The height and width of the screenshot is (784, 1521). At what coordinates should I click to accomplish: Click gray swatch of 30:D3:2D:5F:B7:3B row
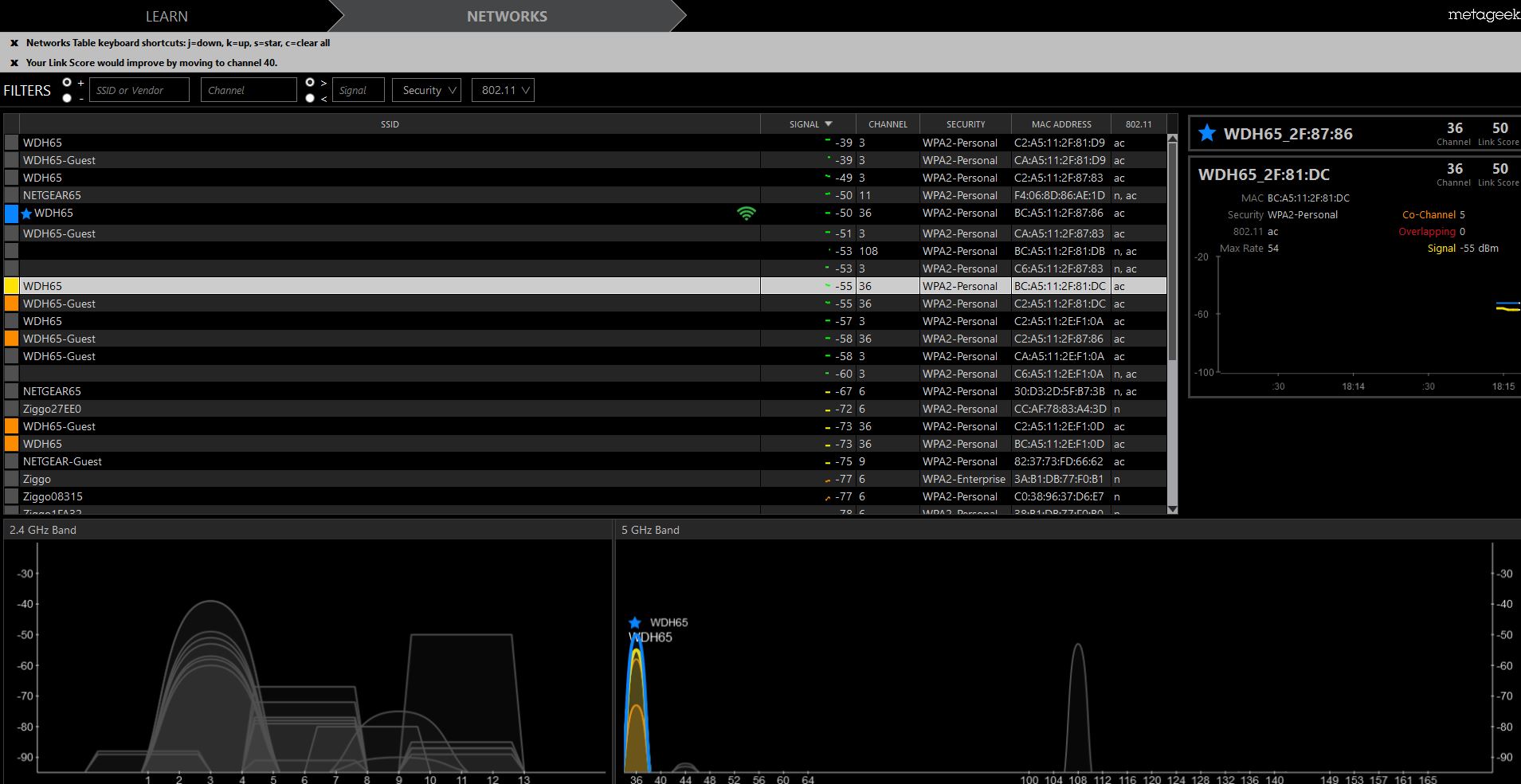pyautogui.click(x=11, y=391)
